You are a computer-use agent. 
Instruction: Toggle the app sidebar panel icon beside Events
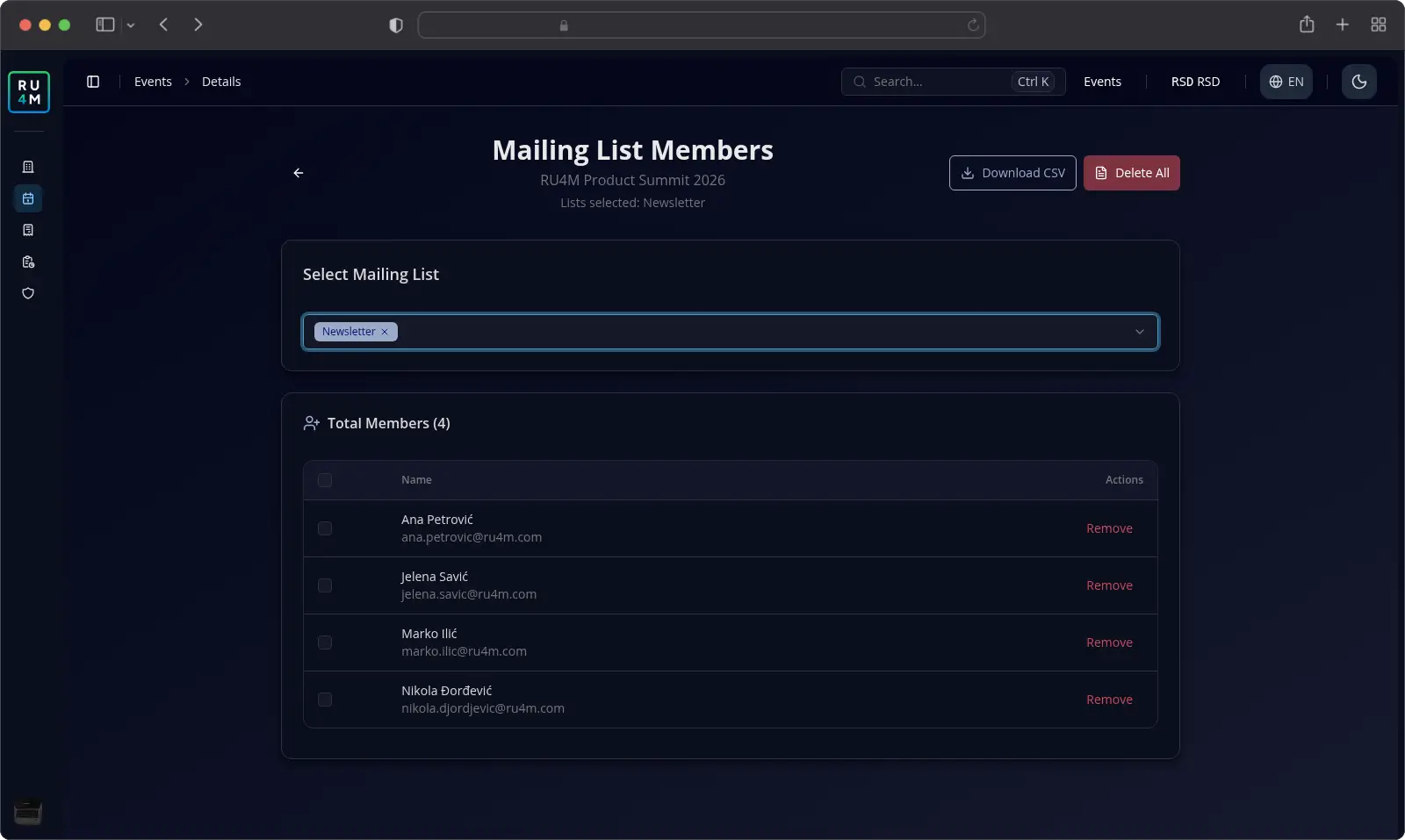[93, 82]
